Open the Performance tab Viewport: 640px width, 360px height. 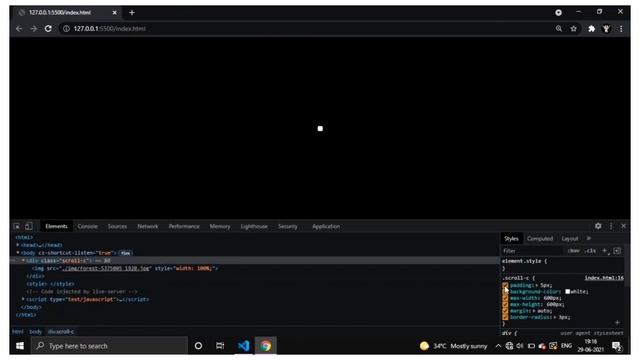184,226
